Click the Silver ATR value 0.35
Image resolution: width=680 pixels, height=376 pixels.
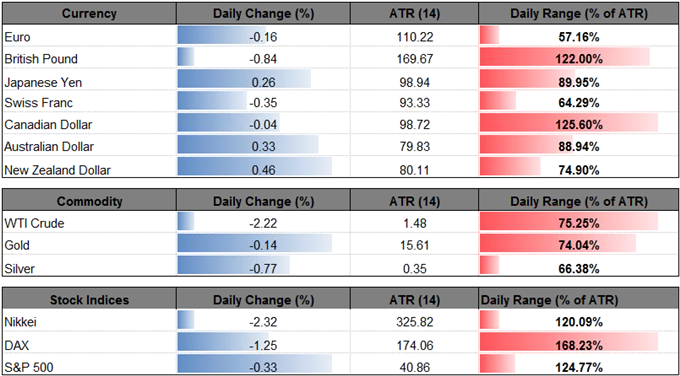coord(414,268)
